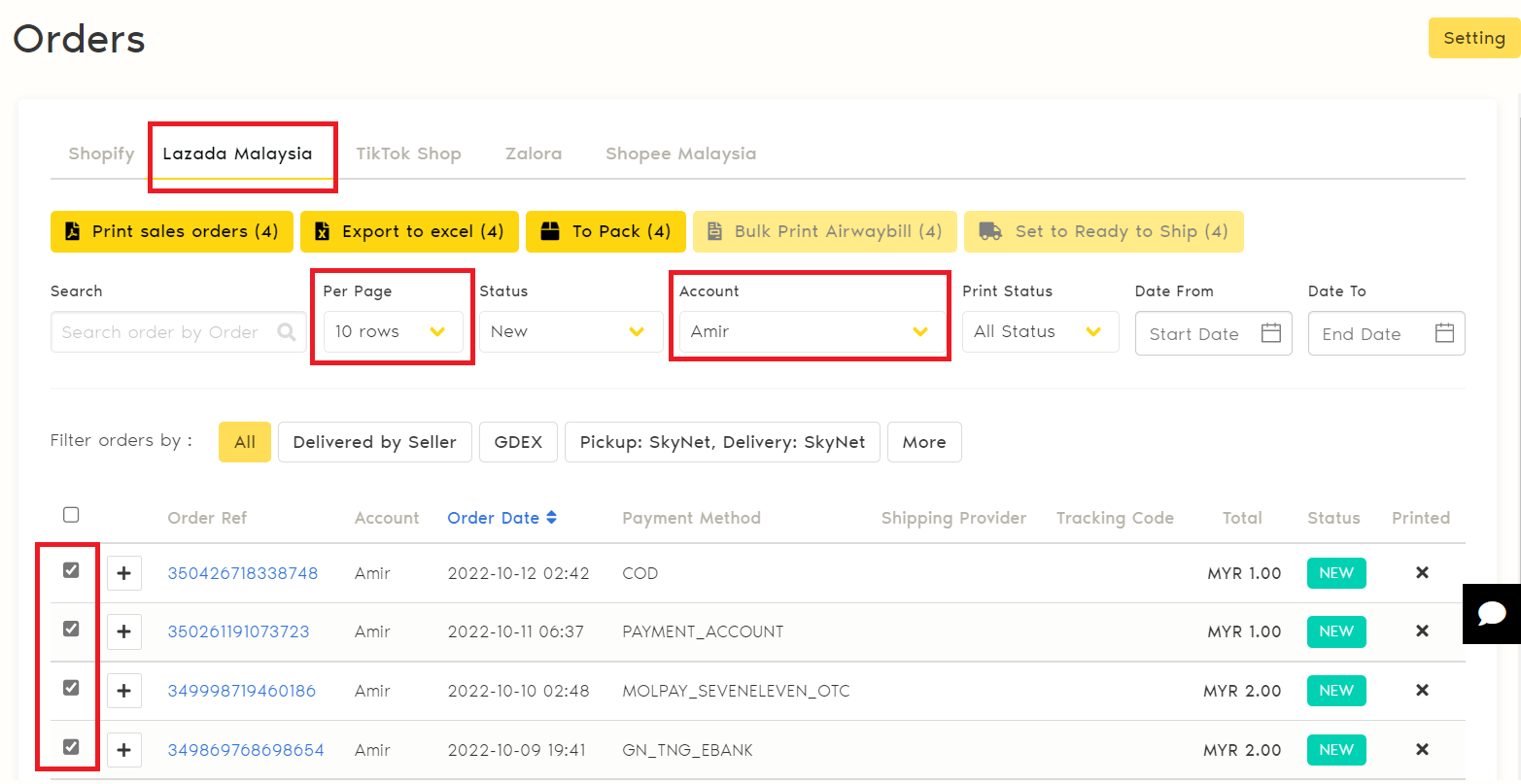The image size is (1521, 784).
Task: Switch to the TikTok Shop tab
Action: pyautogui.click(x=408, y=153)
